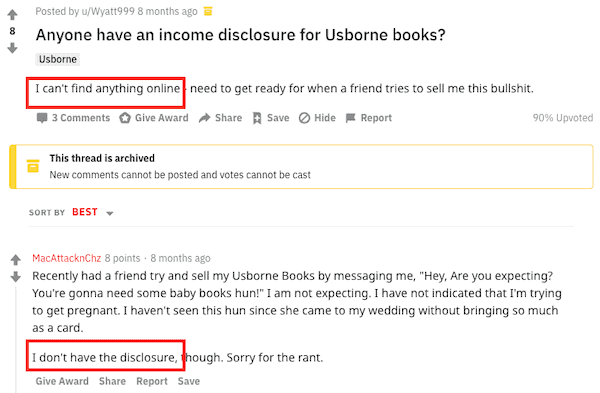Viewport: 600px width, 393px height.
Task: Hide this post
Action: pos(317,118)
